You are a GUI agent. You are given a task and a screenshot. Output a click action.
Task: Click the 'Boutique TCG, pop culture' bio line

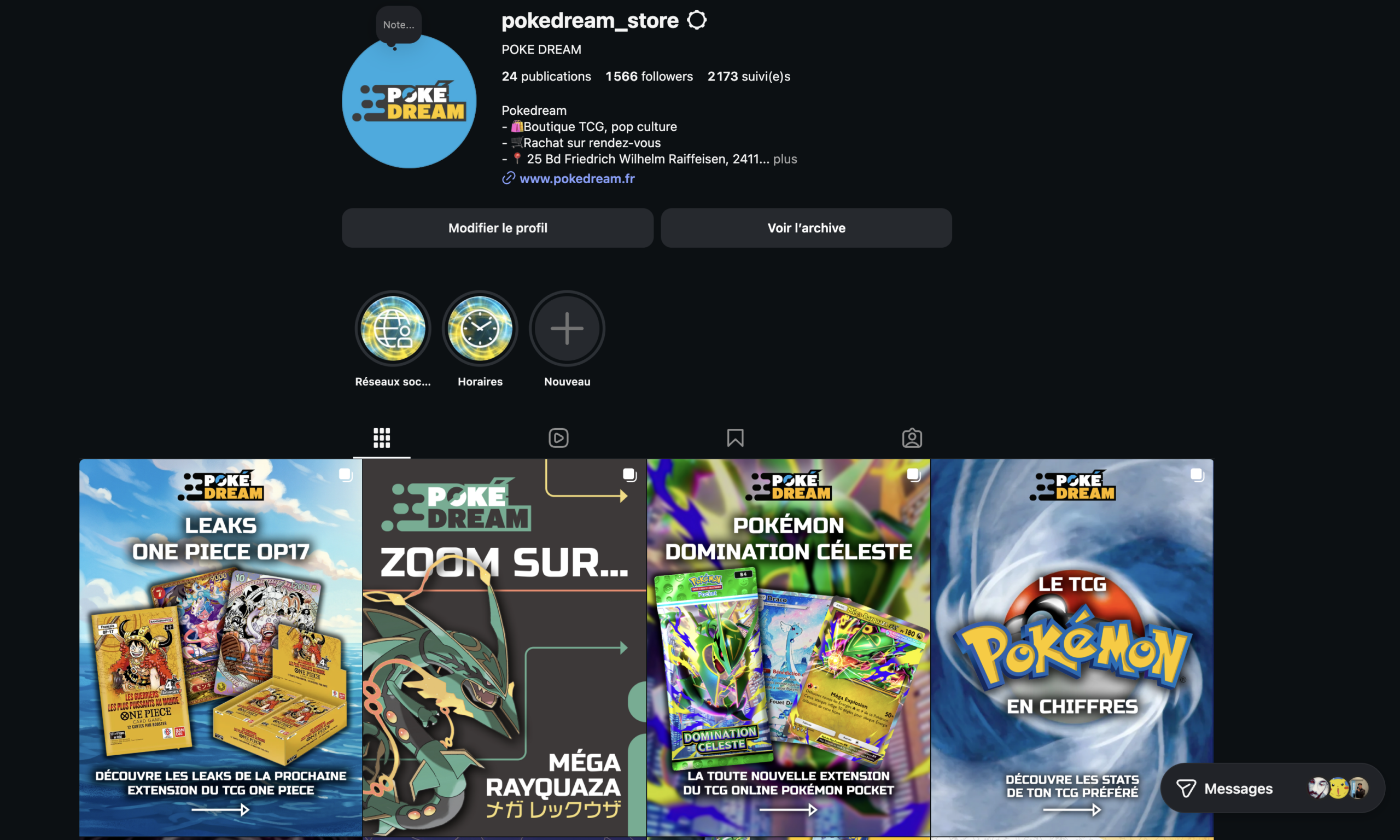tap(589, 127)
